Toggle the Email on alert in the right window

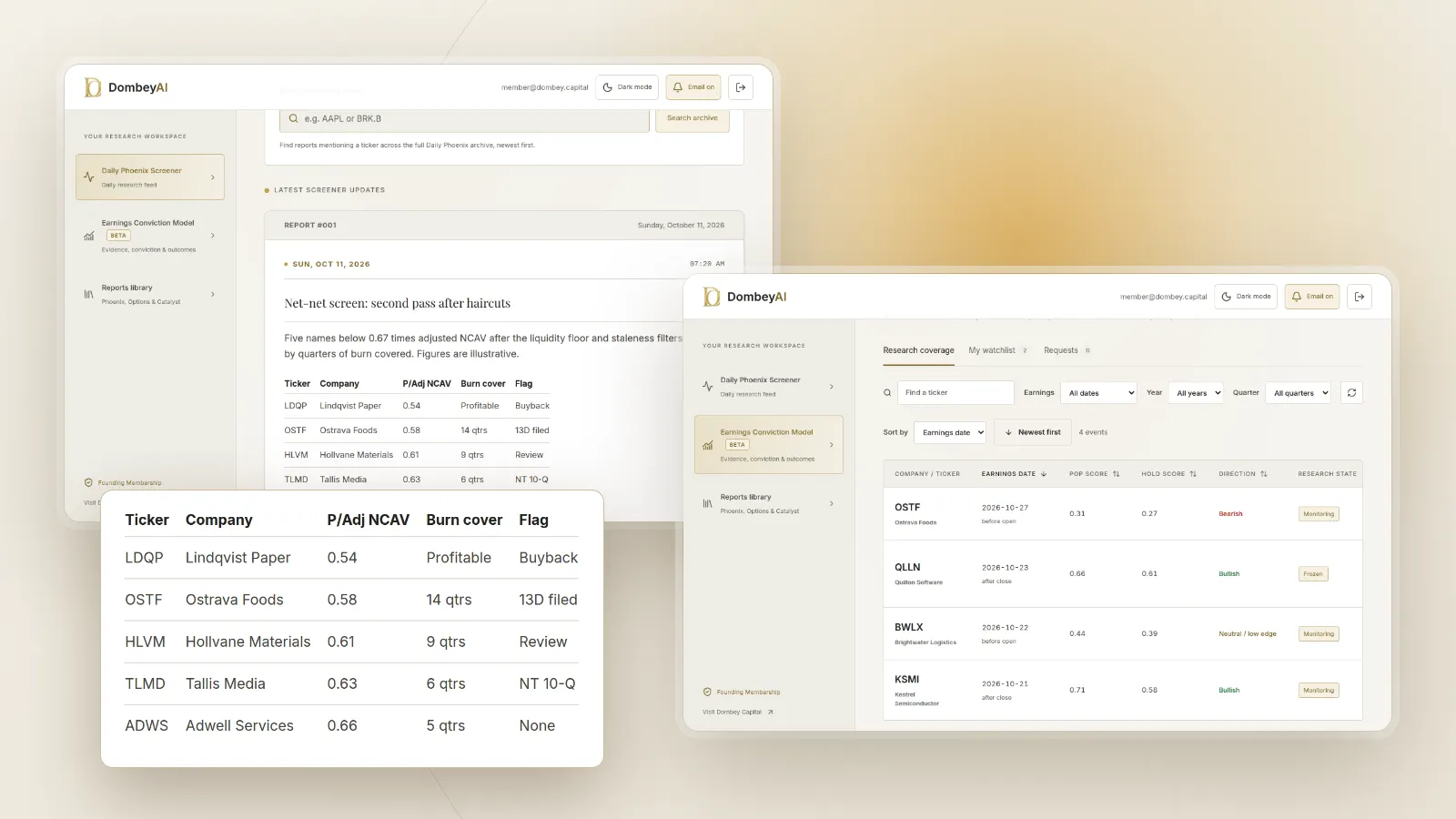click(1312, 297)
